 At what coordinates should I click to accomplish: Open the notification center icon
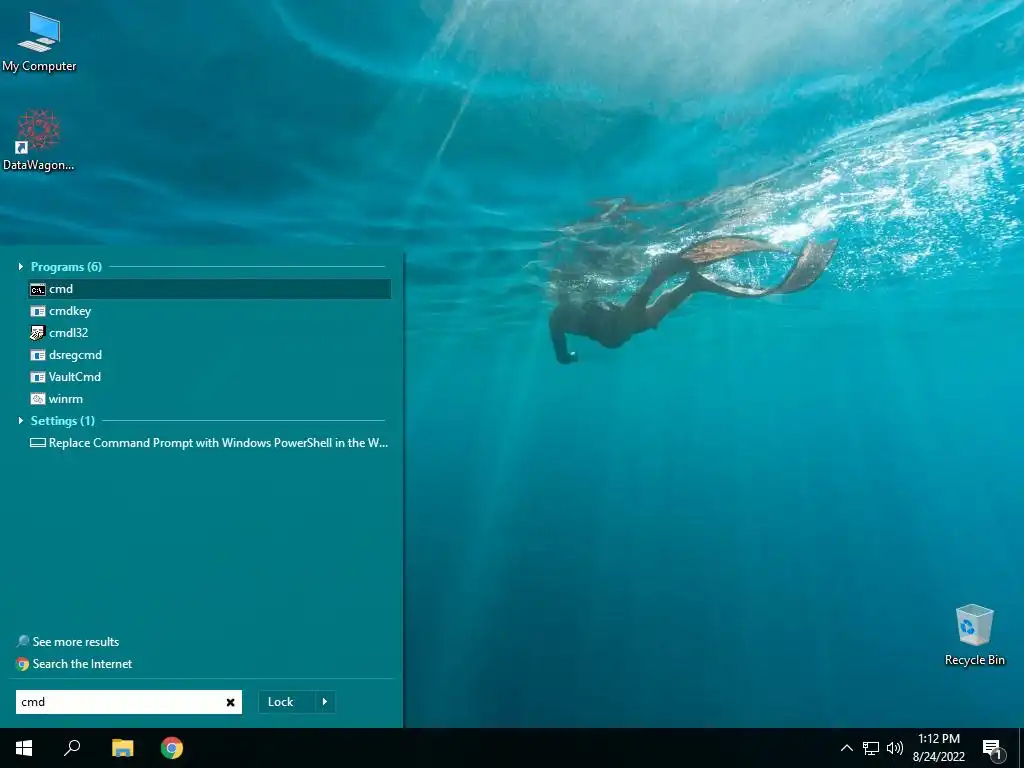click(993, 748)
